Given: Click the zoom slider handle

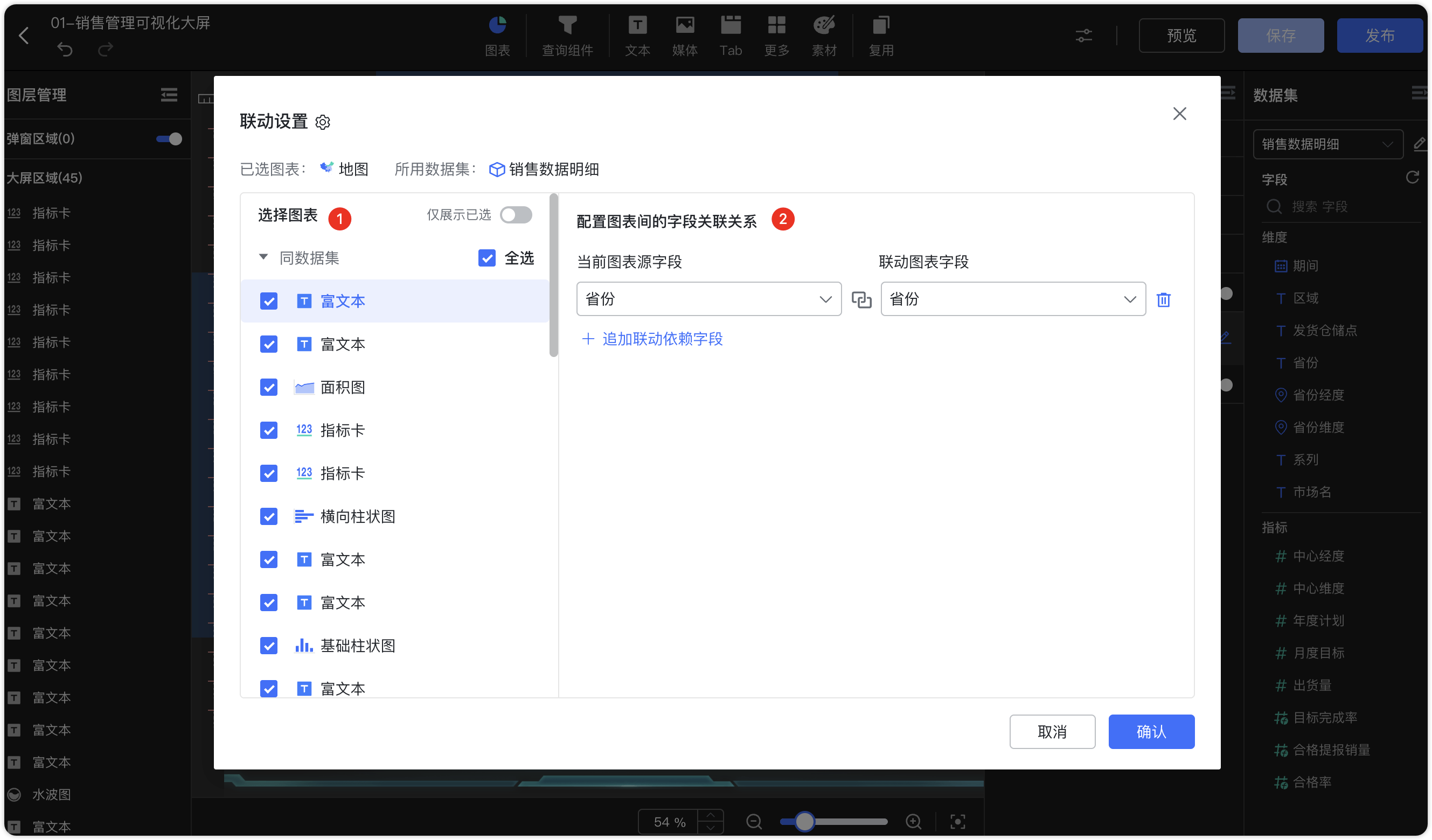Looking at the screenshot, I should (x=804, y=822).
